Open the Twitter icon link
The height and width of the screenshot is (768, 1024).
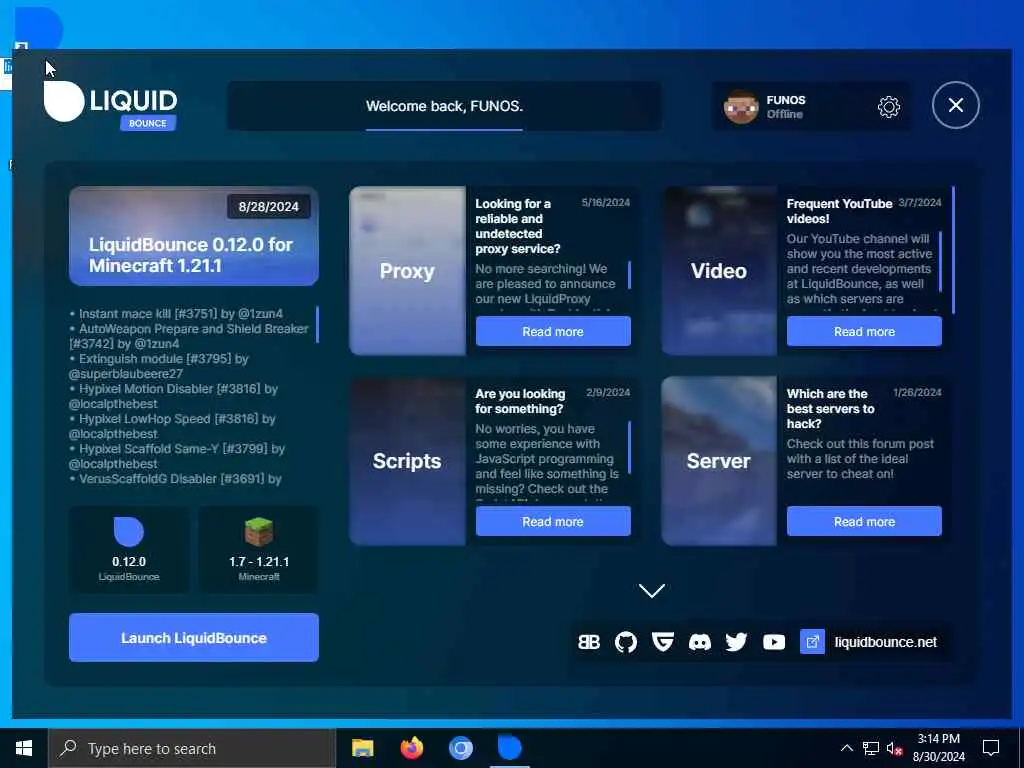(736, 642)
